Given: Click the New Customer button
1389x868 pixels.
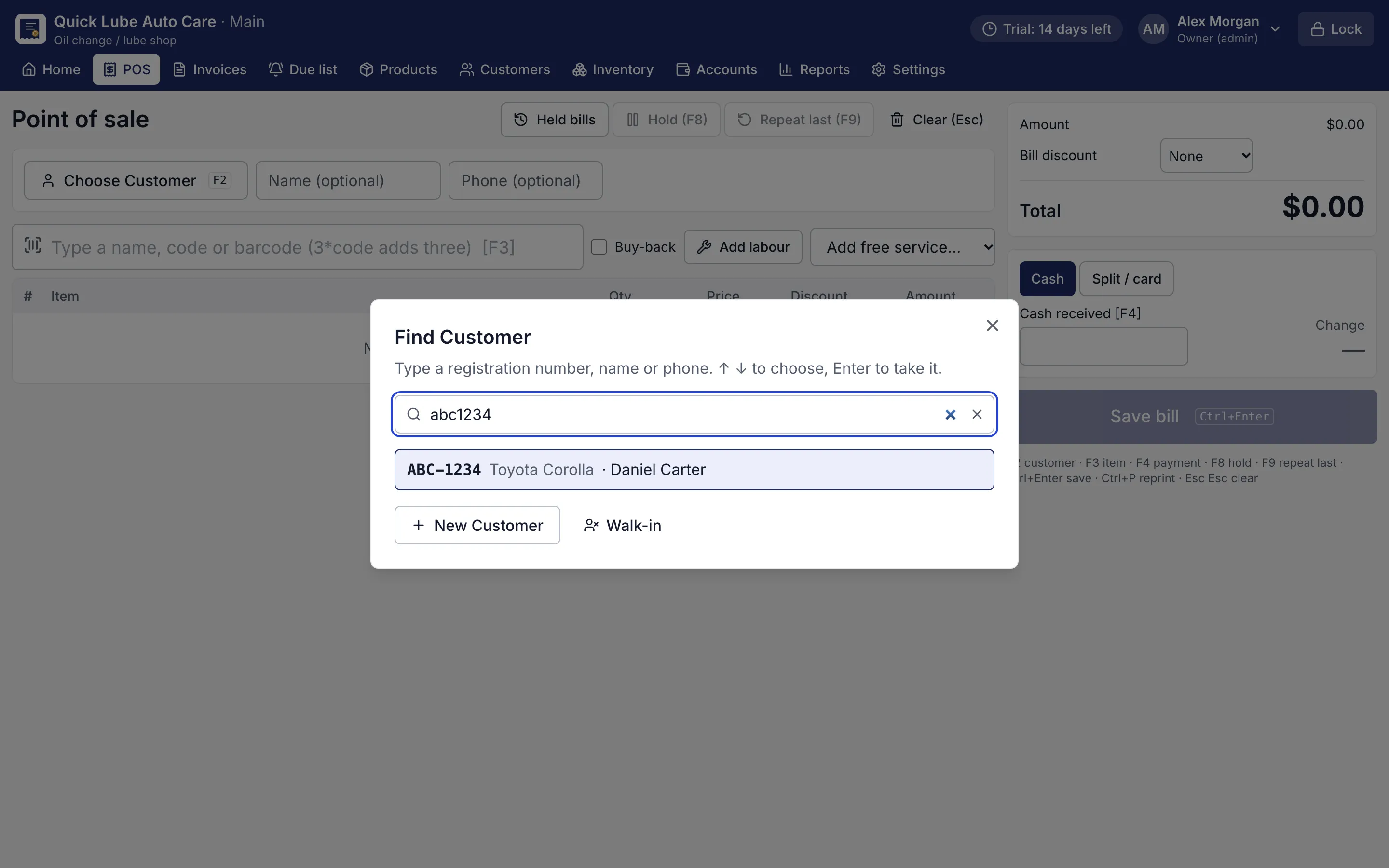Looking at the screenshot, I should click(477, 525).
